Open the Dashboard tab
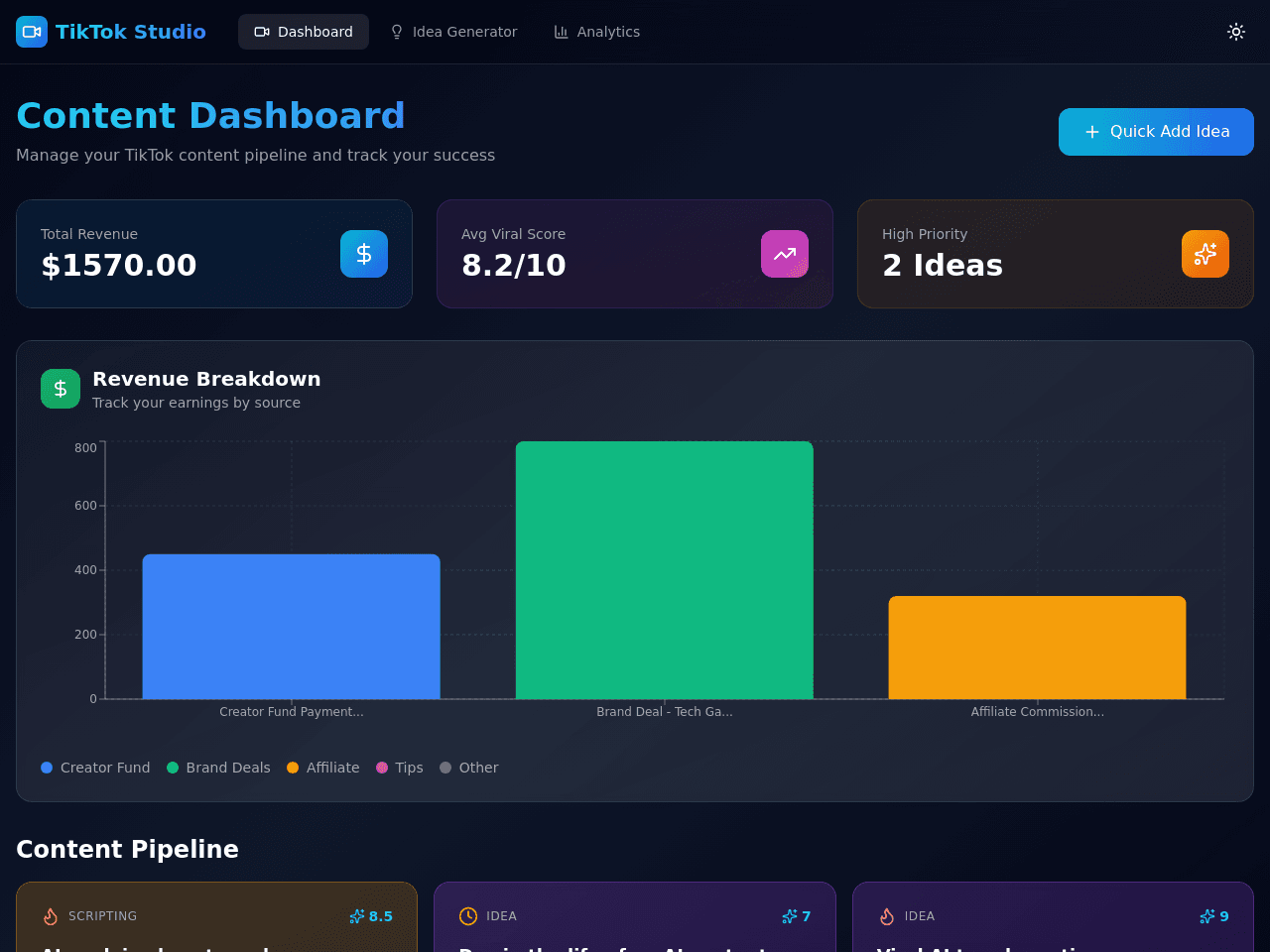This screenshot has height=952, width=1270. (304, 32)
